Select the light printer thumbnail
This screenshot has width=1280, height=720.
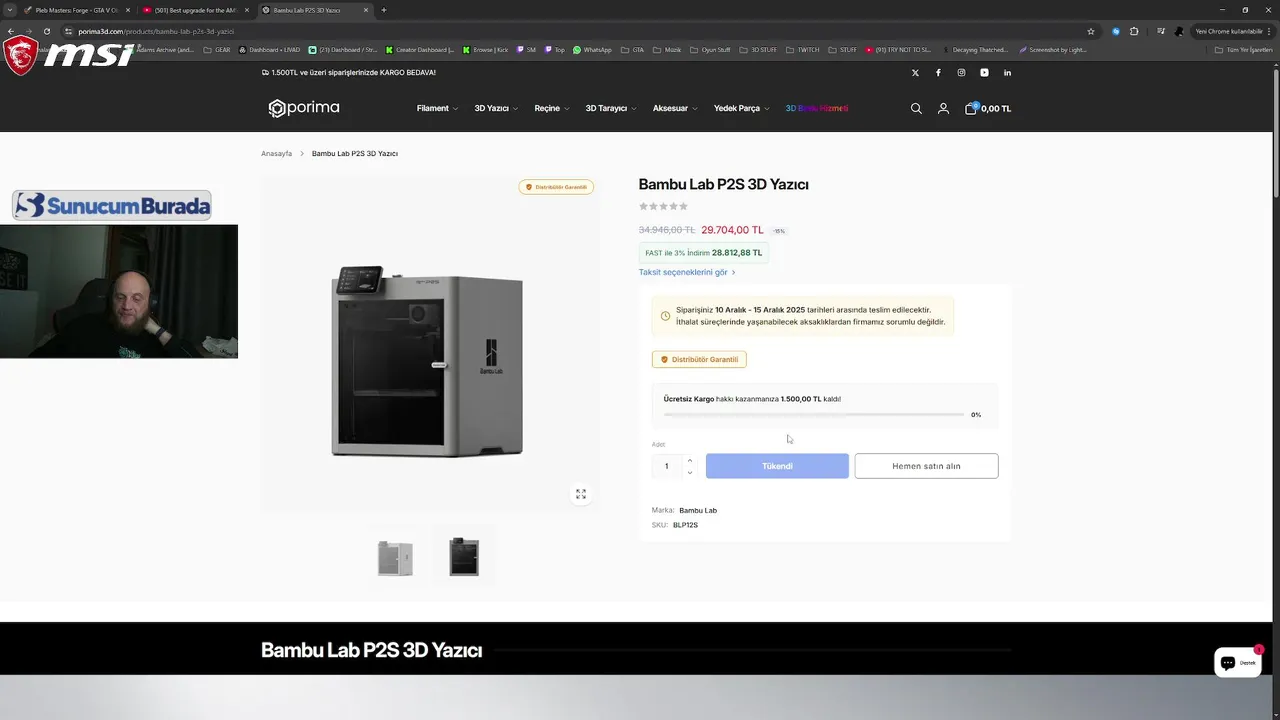(x=395, y=557)
